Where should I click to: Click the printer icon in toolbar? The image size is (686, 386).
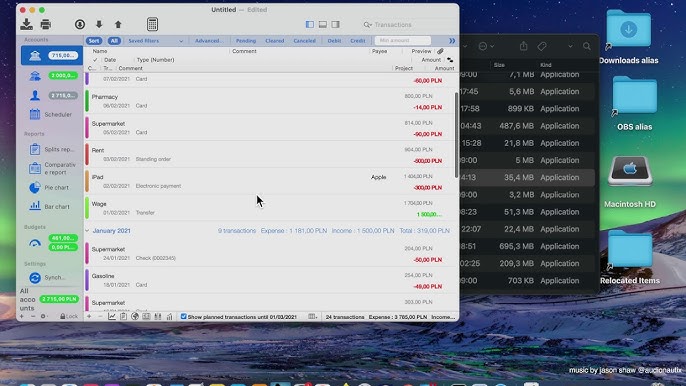tap(46, 24)
